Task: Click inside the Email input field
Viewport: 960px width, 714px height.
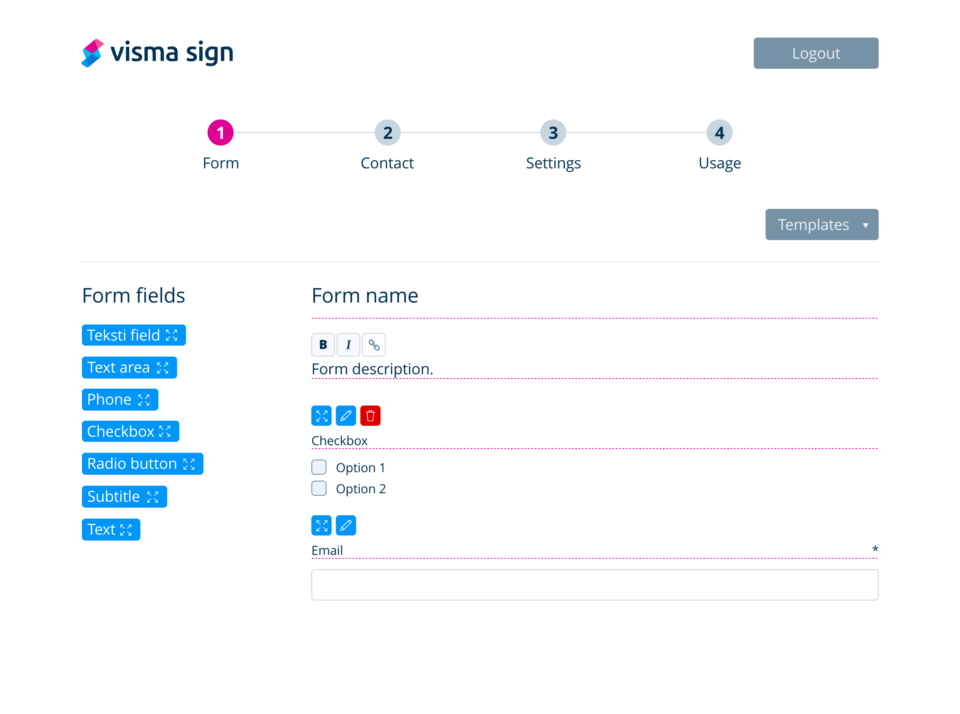Action: (x=594, y=584)
